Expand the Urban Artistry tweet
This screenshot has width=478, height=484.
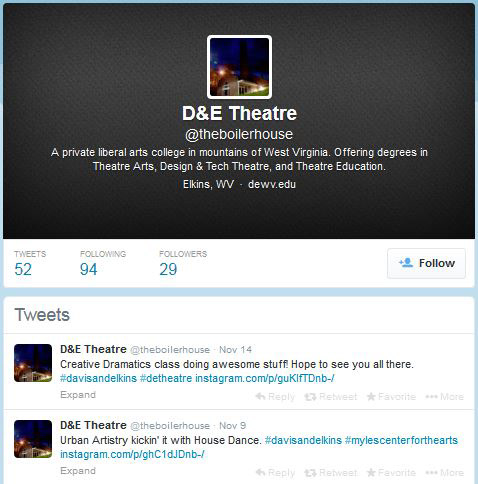(78, 471)
